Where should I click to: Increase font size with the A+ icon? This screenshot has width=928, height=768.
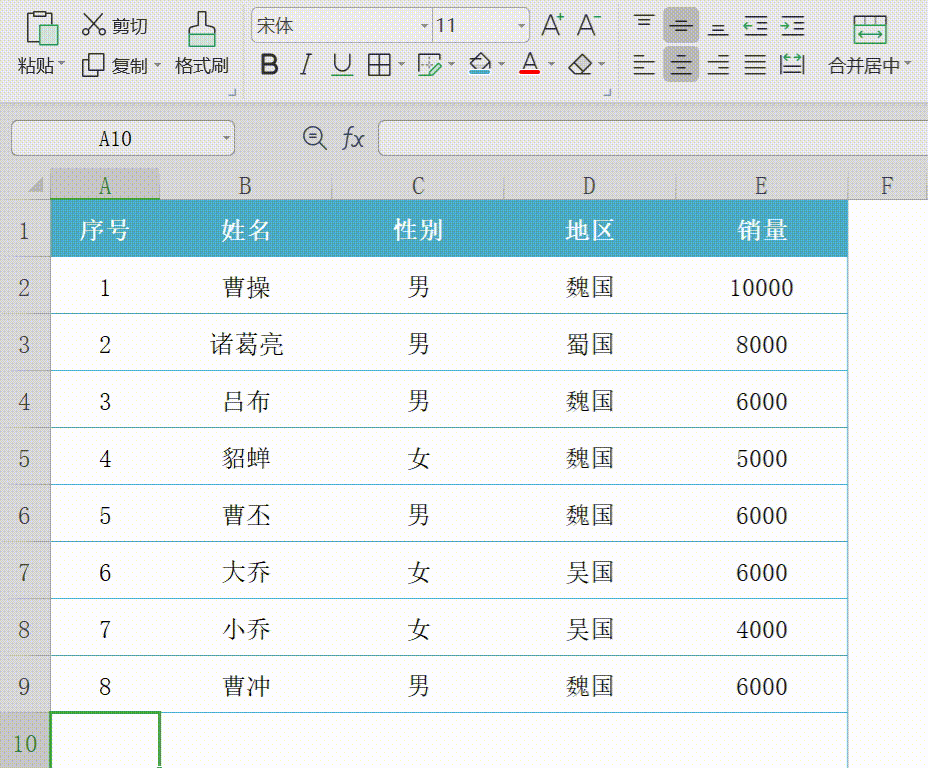551,26
